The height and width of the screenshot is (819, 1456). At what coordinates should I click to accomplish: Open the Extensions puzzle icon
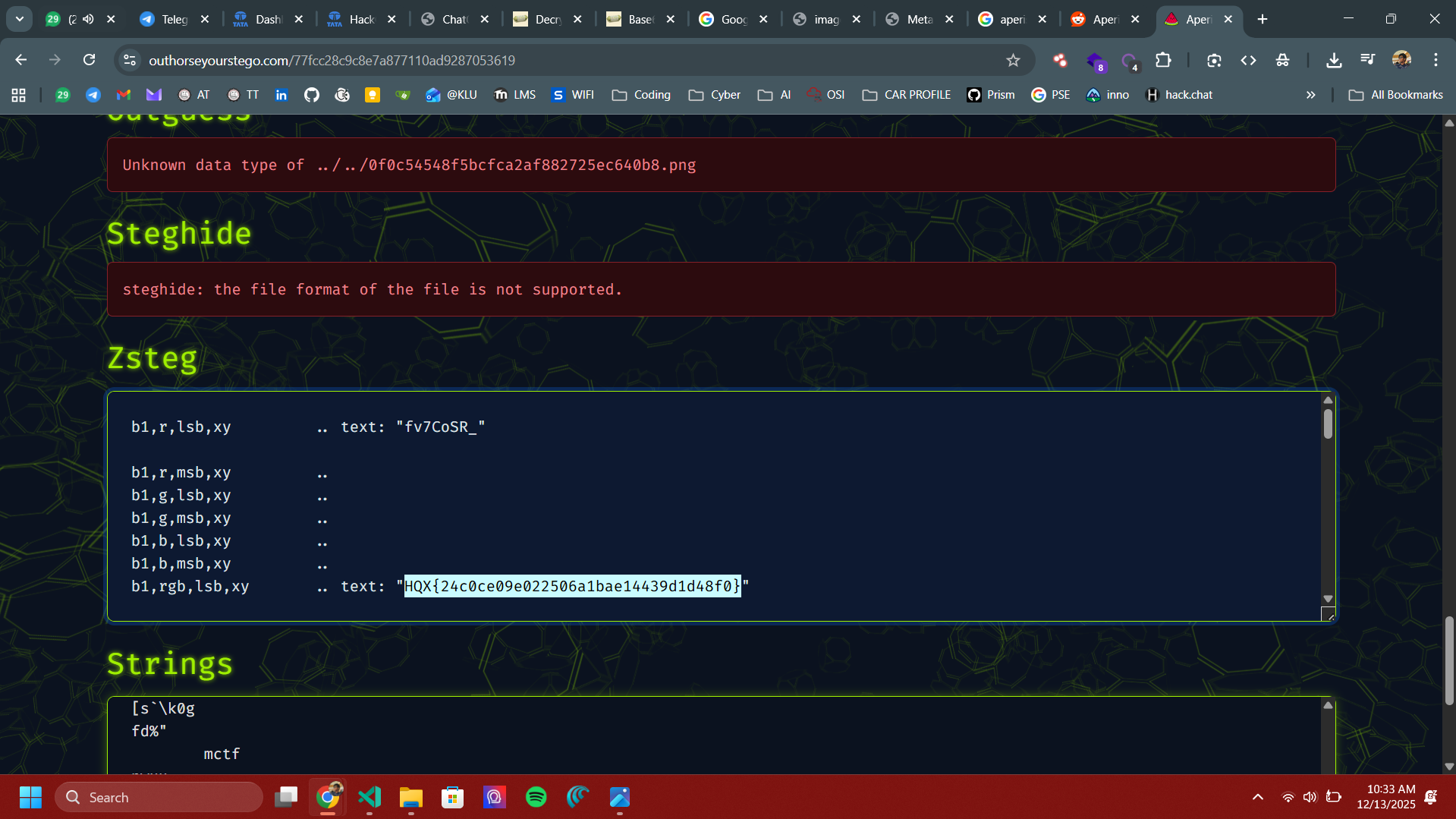(1162, 60)
